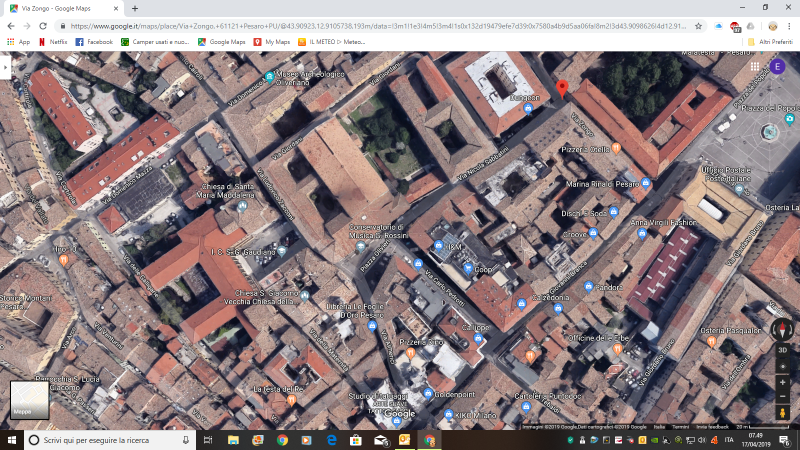Switch the map to 3D view
Image resolution: width=800 pixels, height=450 pixels.
point(783,350)
